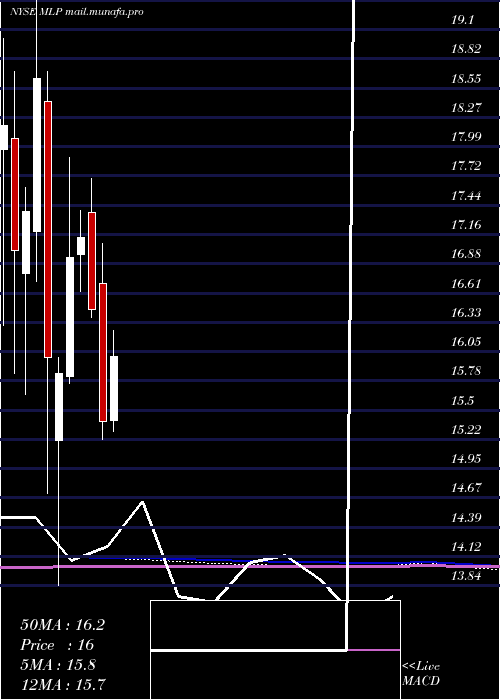The width and height of the screenshot is (500, 700).
Task: Click the 16.05 price axis label
Action: [x=467, y=342]
